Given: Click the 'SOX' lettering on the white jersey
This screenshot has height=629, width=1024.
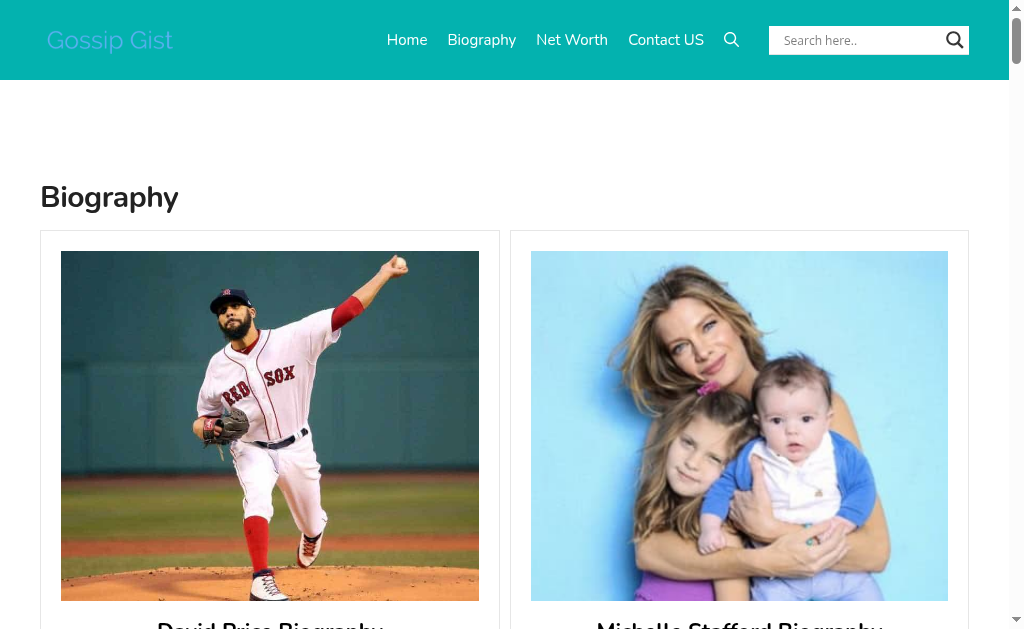Looking at the screenshot, I should click(280, 375).
